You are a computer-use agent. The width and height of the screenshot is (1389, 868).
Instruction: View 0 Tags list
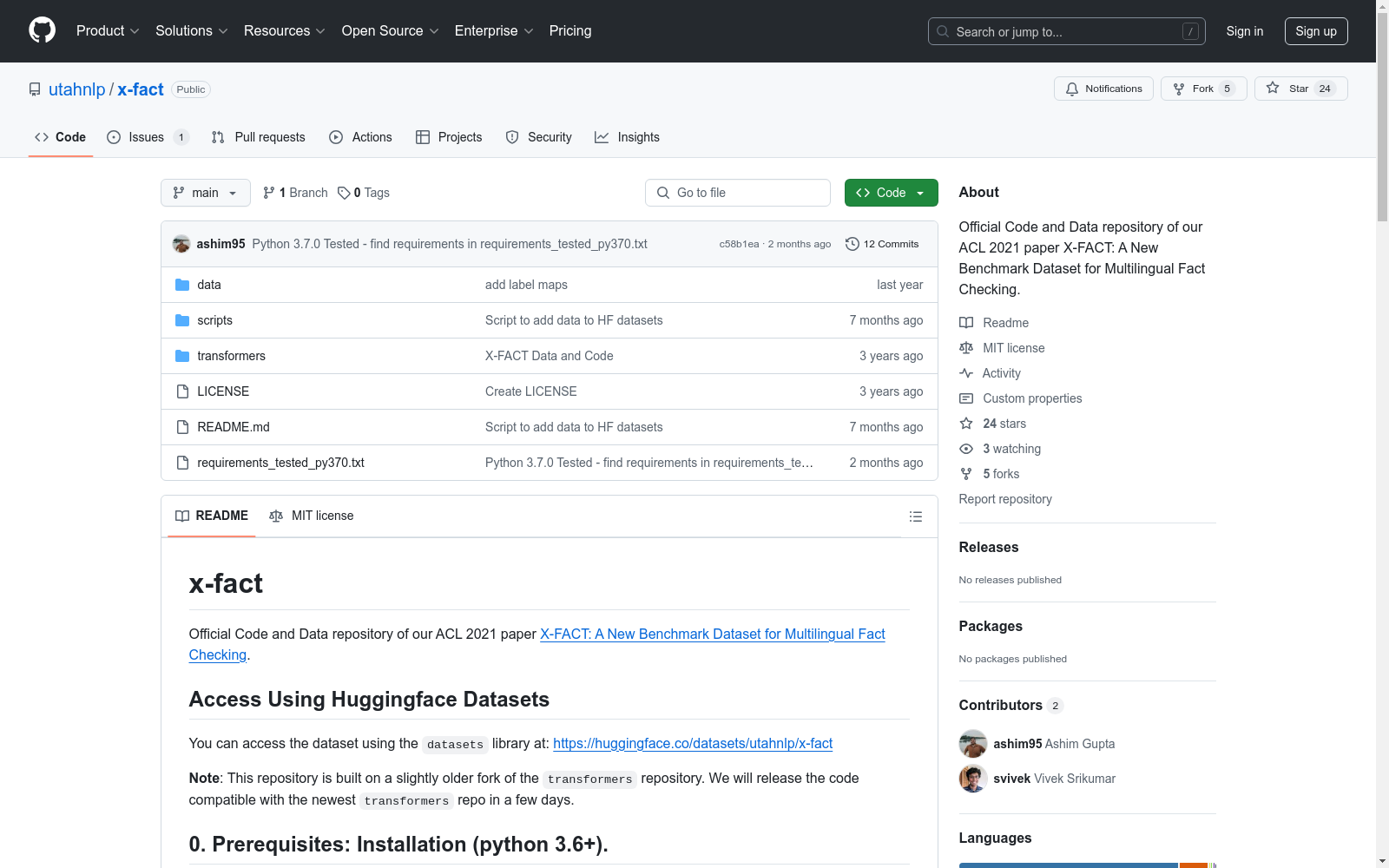[364, 193]
